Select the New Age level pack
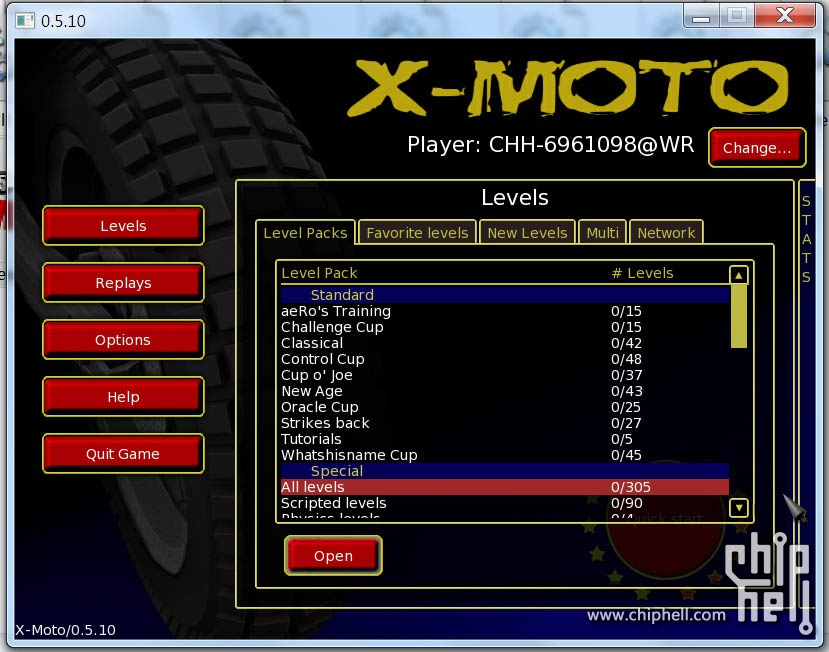Screen dimensions: 829x652 click(505, 391)
